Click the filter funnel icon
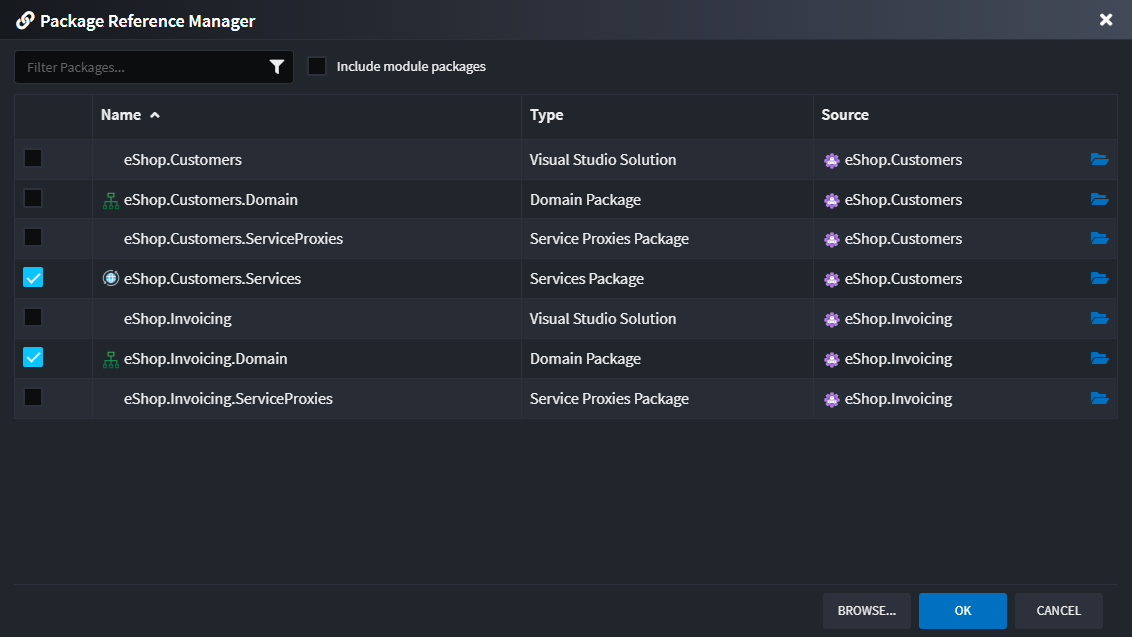 tap(277, 67)
